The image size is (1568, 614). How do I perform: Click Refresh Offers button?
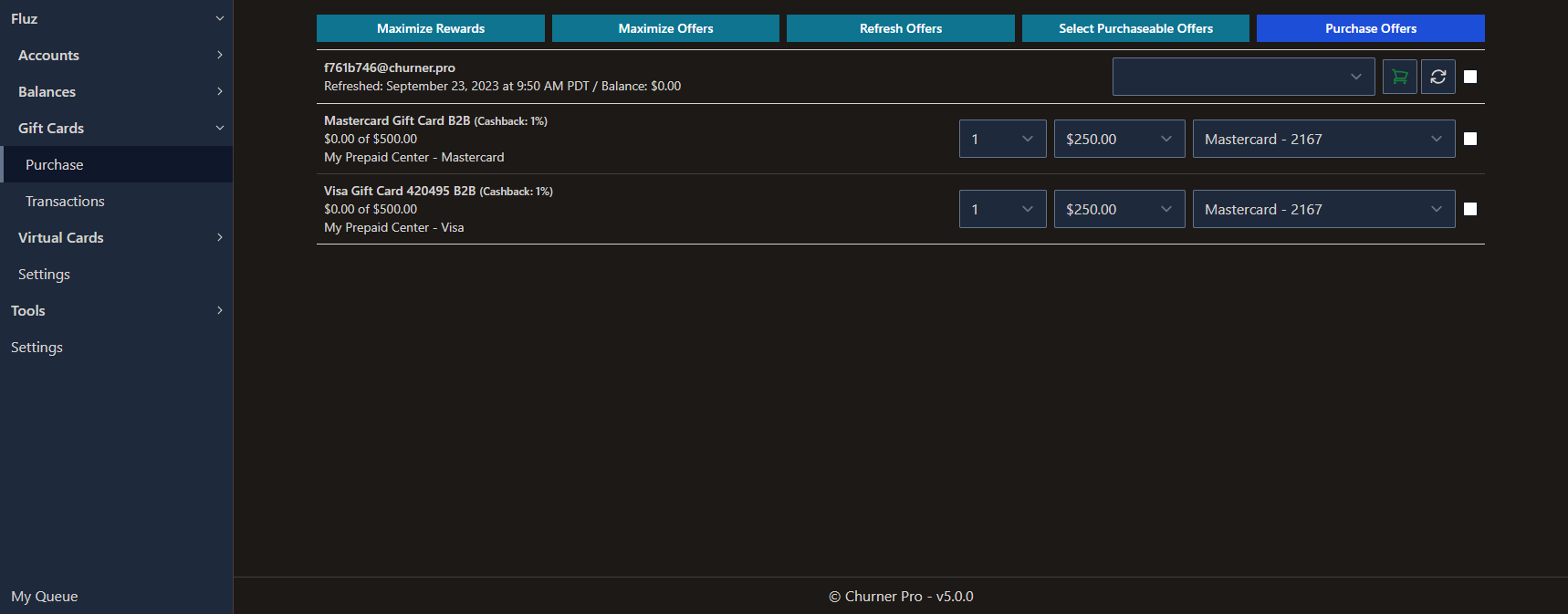900,28
